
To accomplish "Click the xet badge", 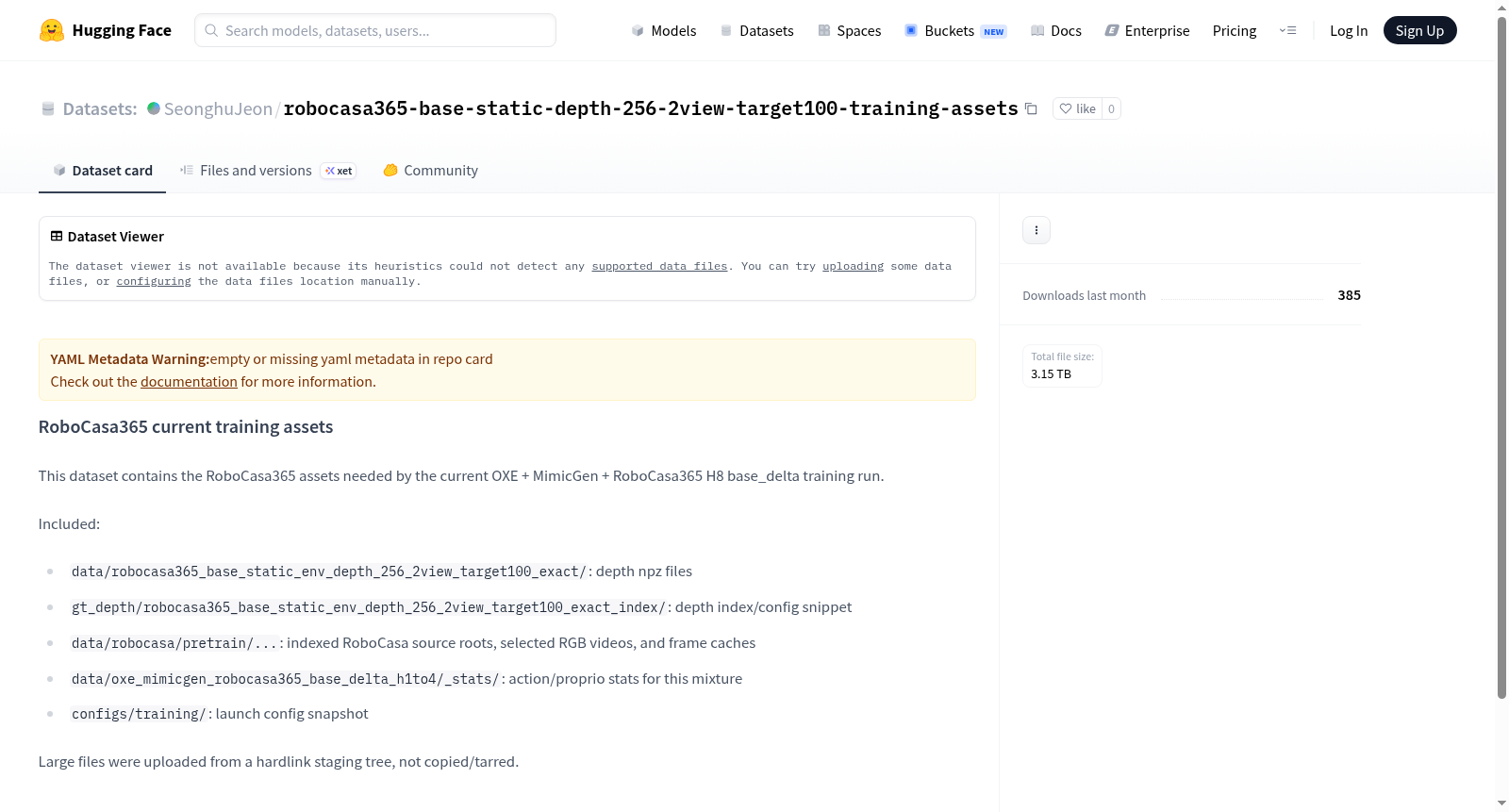I will (x=339, y=171).
